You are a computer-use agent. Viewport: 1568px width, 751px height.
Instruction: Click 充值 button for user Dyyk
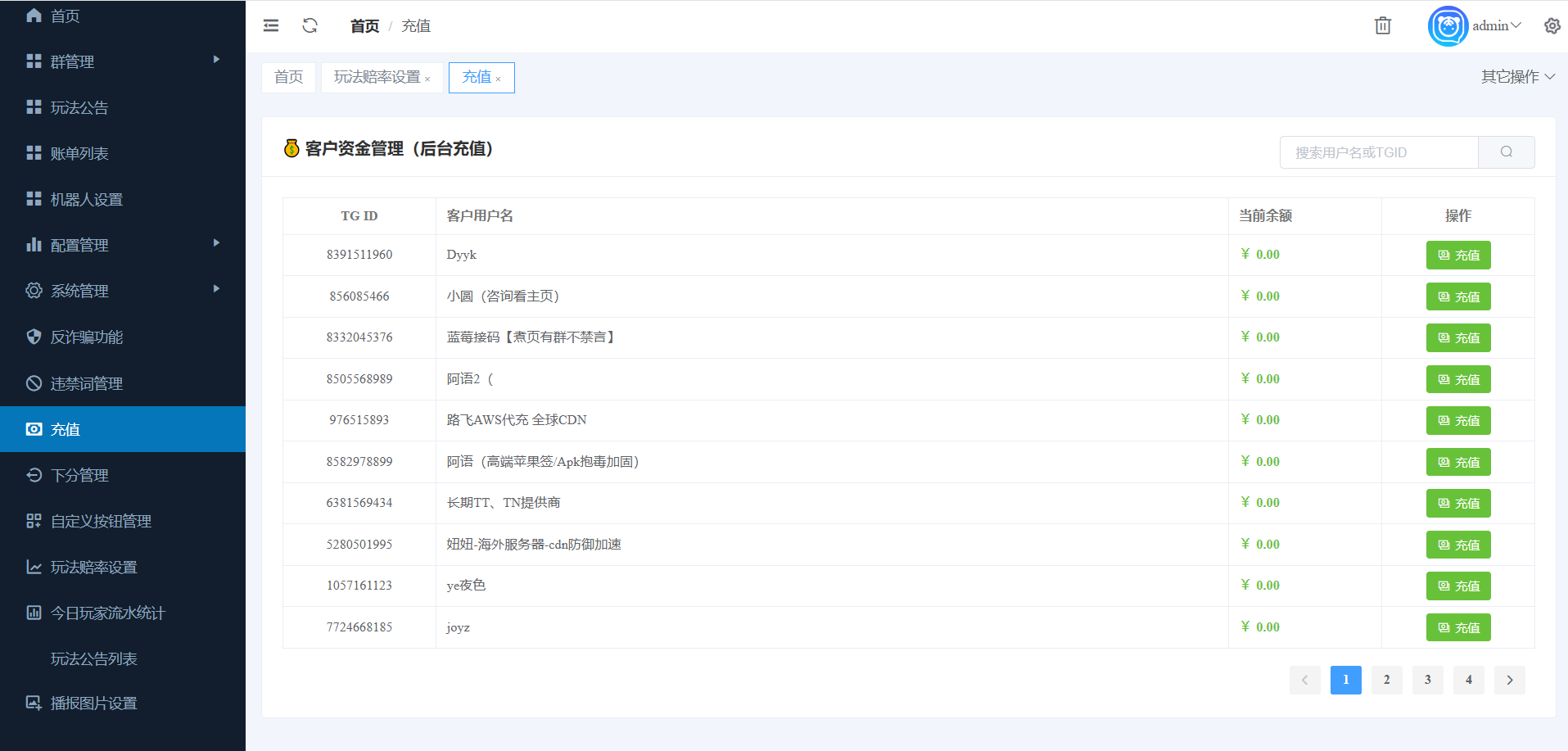tap(1457, 256)
